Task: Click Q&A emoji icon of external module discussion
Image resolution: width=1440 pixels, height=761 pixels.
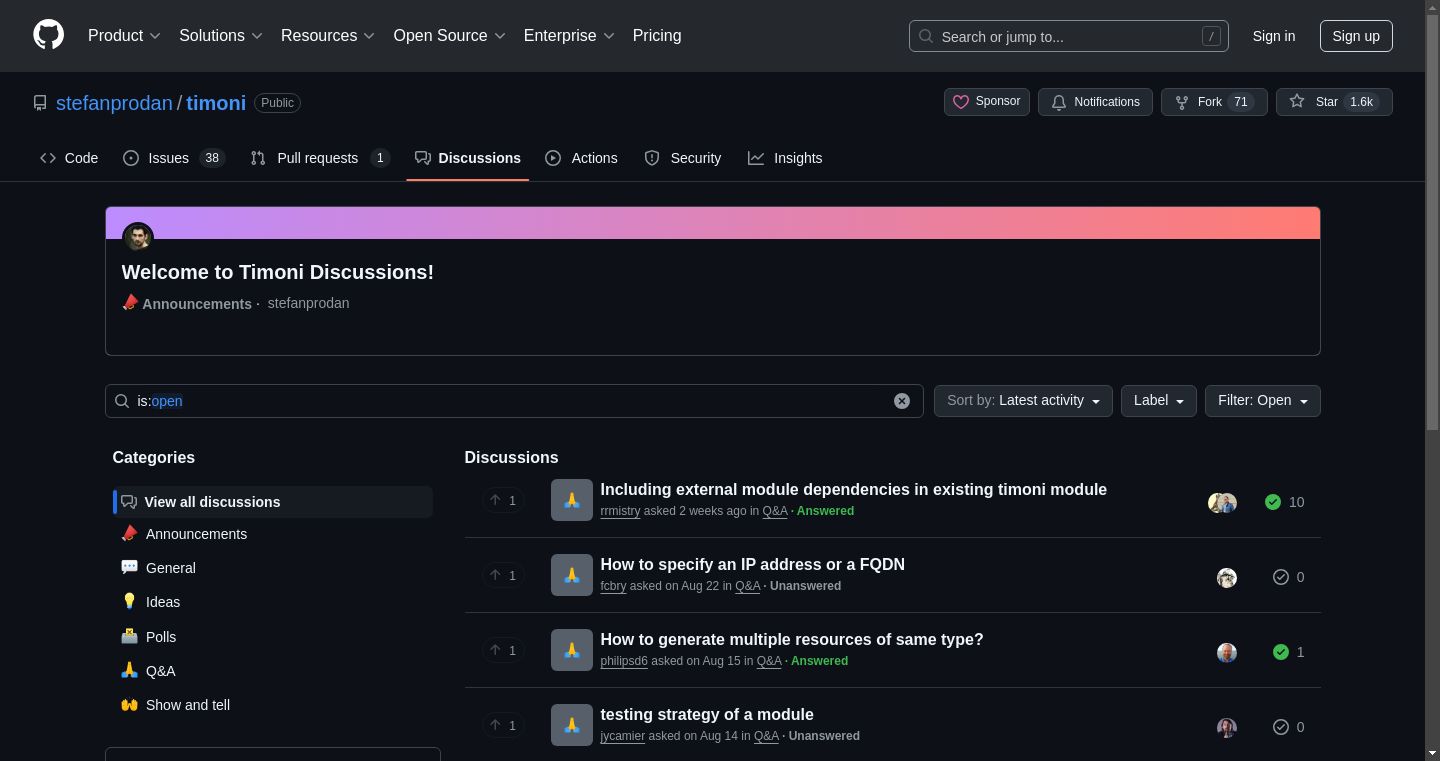Action: pos(572,500)
